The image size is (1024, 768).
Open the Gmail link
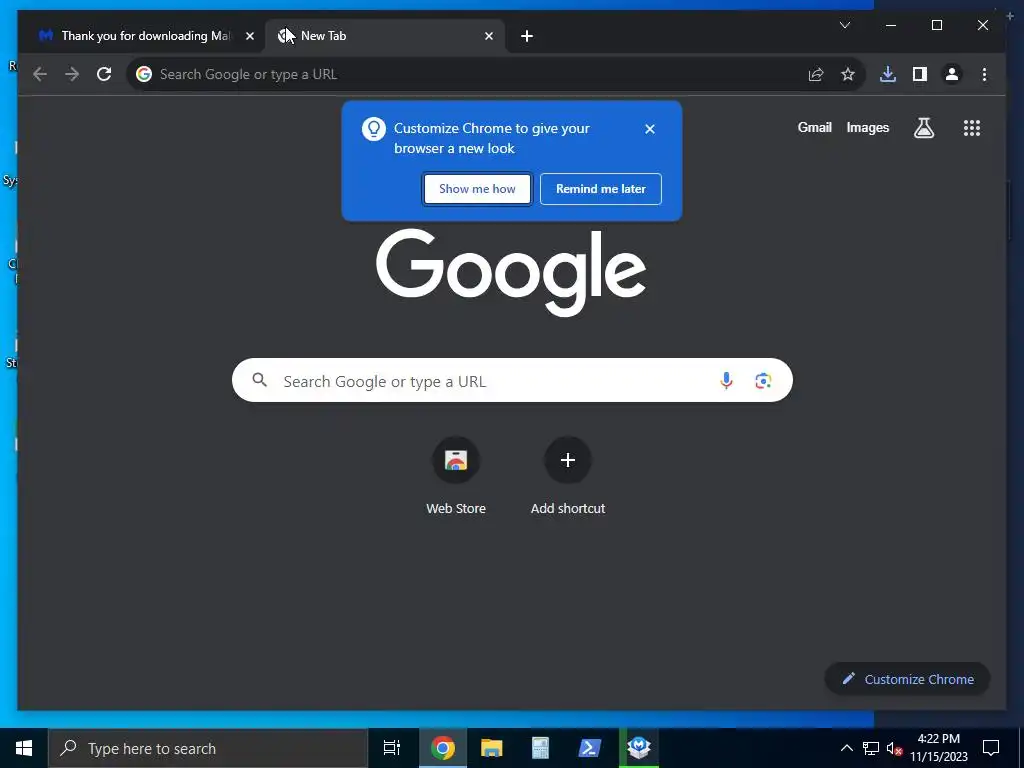[x=814, y=127]
